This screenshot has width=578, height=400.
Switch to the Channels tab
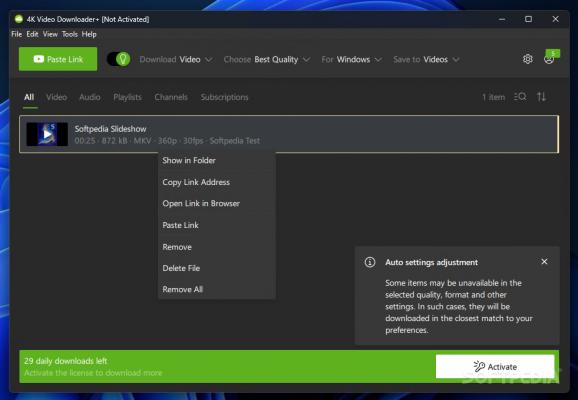pos(171,97)
